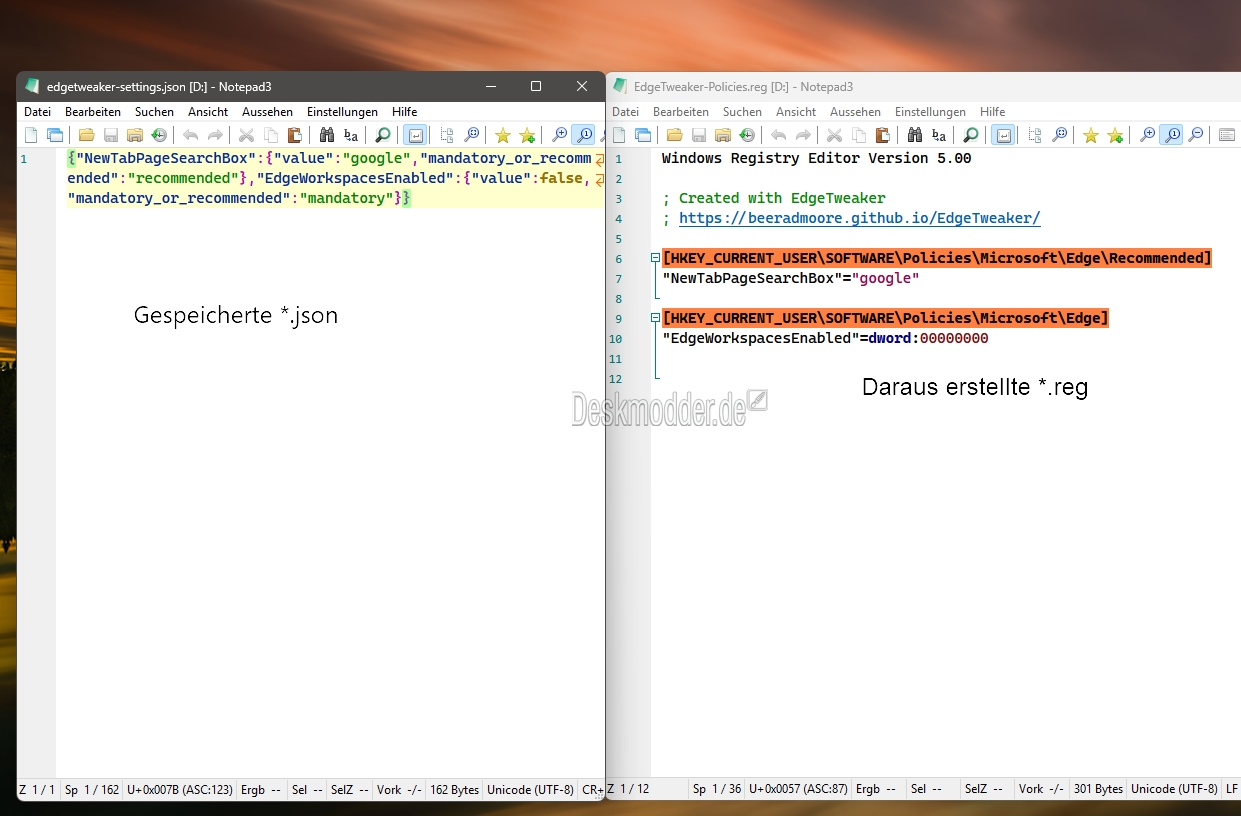The image size is (1241, 816).
Task: Open Hilfe menu in json window
Action: pos(405,112)
